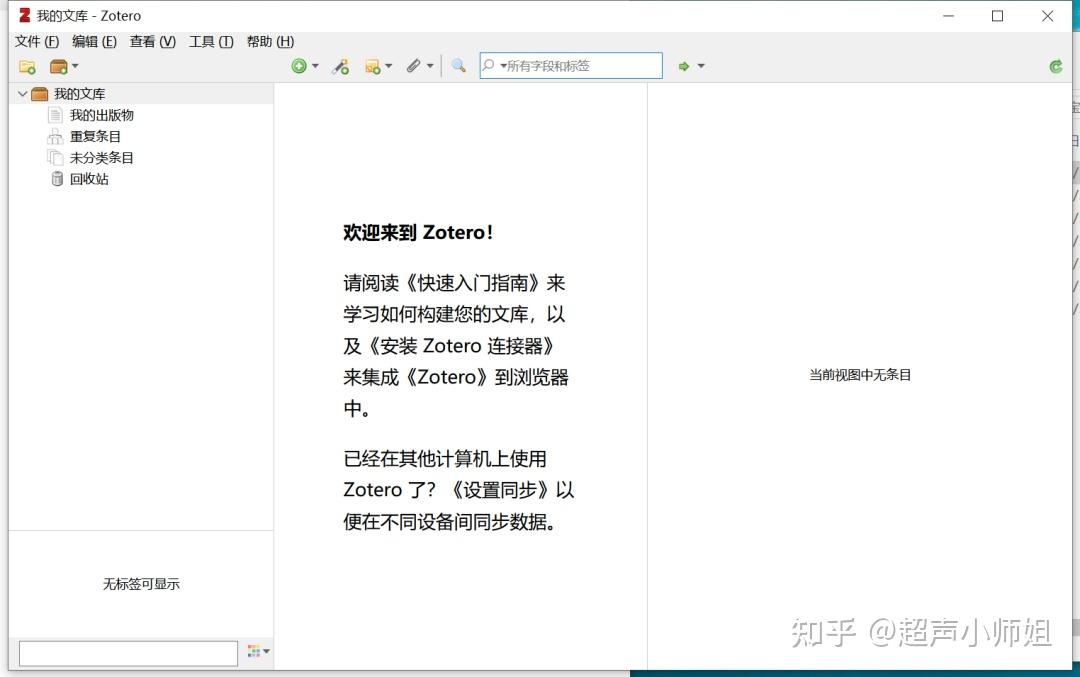
Task: Open the New Note dropdown arrow
Action: (x=387, y=66)
